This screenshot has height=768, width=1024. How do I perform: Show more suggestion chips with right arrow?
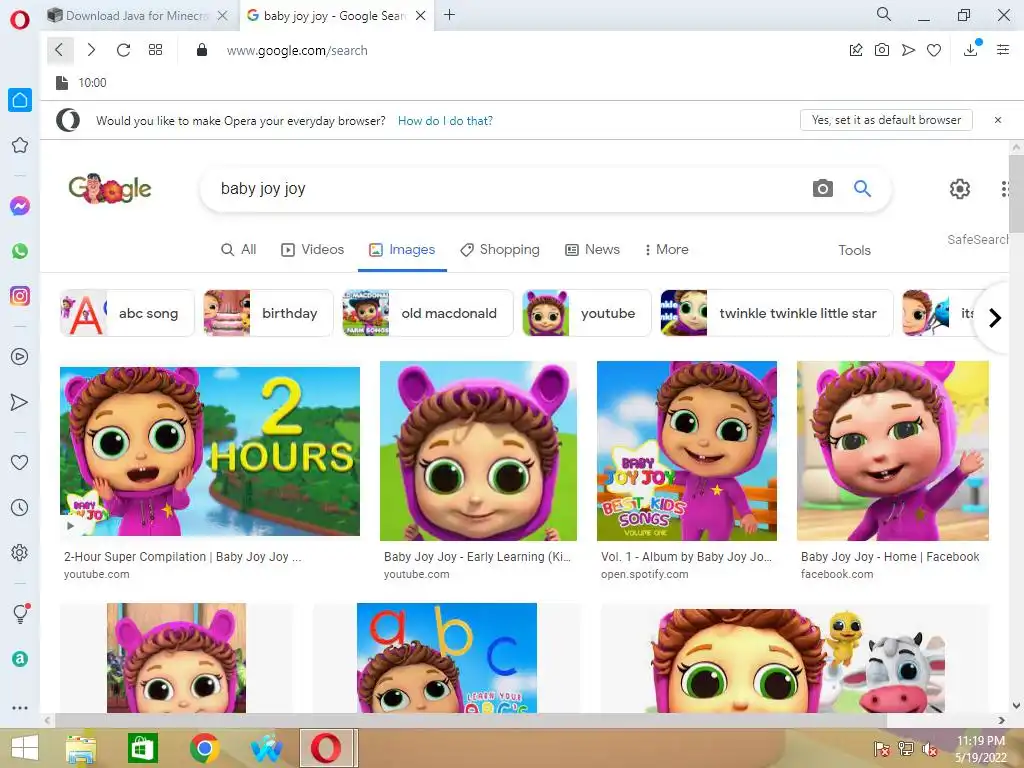pyautogui.click(x=995, y=318)
